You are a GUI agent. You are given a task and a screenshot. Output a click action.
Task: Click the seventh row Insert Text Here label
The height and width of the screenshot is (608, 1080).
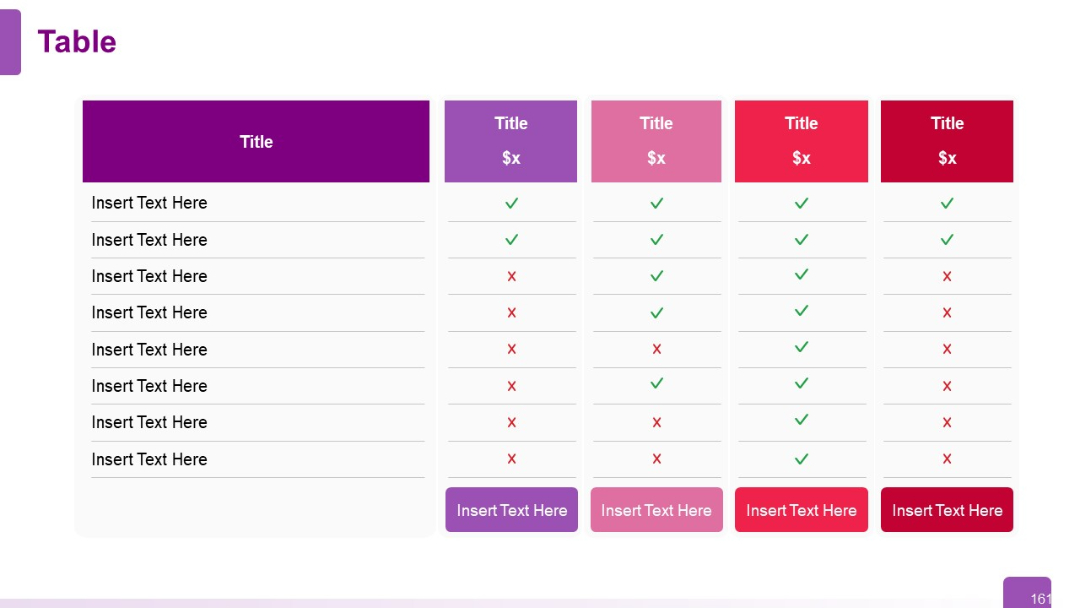149,422
